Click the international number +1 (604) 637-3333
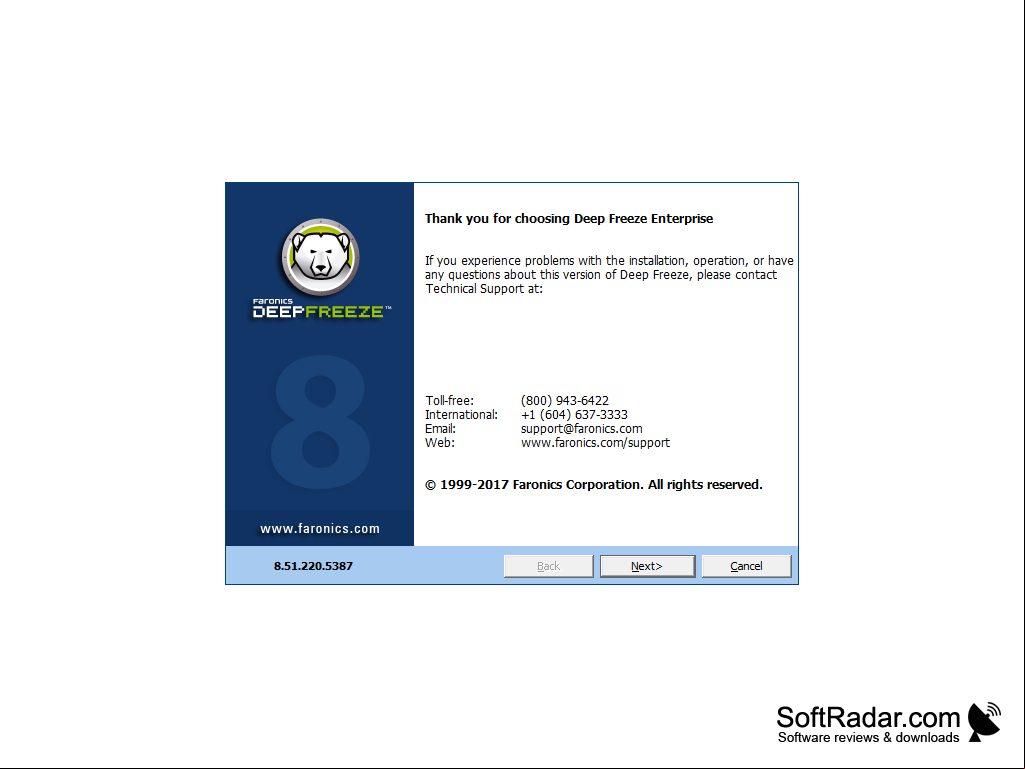The image size is (1025, 769). (574, 415)
